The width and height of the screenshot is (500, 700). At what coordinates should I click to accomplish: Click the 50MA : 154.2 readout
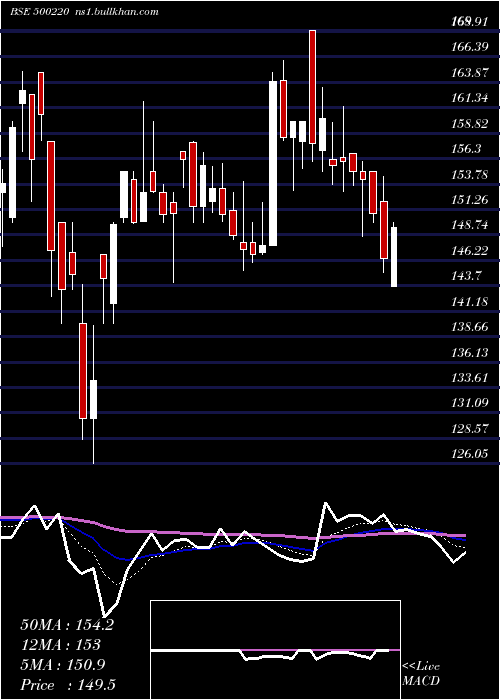67,625
